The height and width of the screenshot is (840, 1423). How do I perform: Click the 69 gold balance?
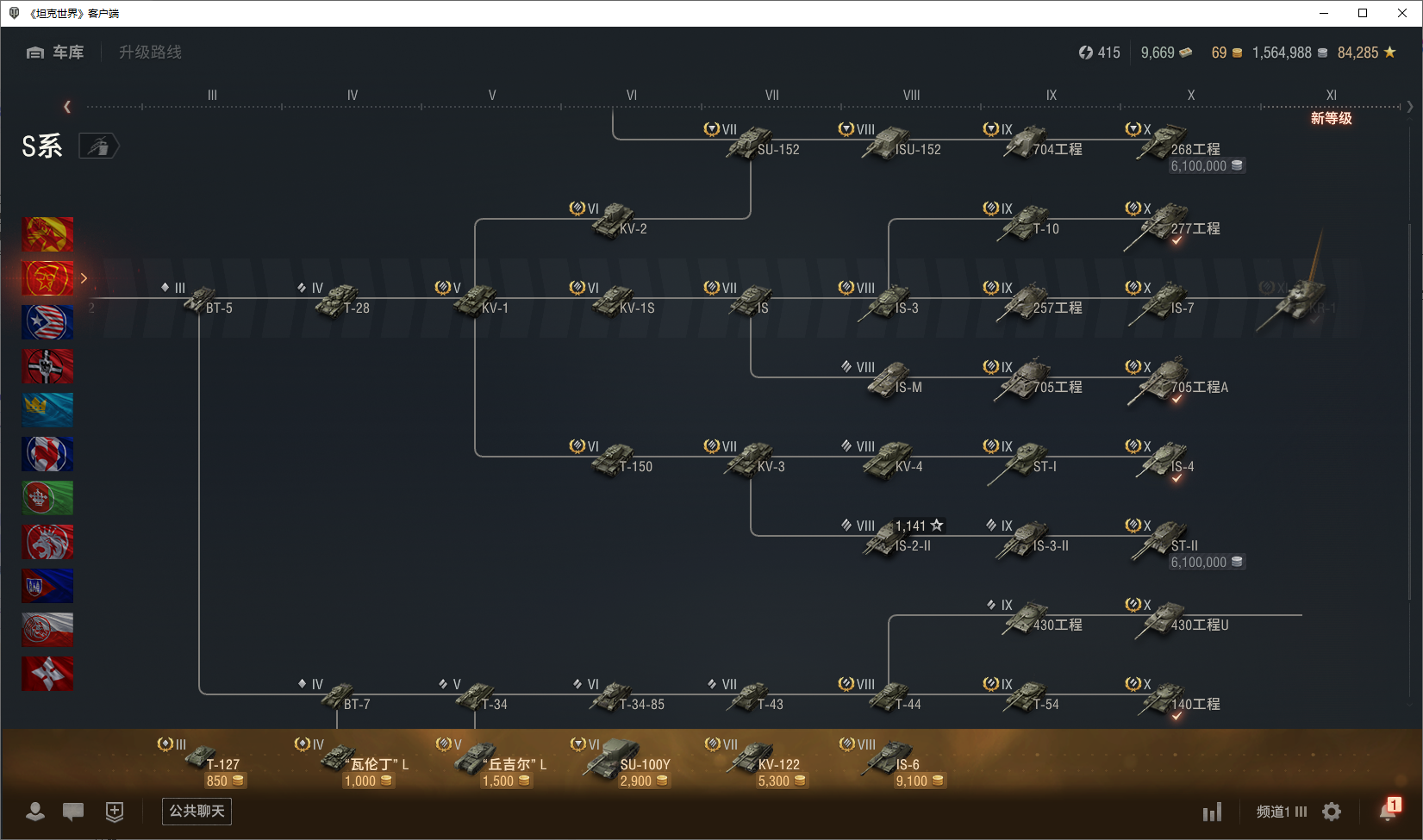1226,53
